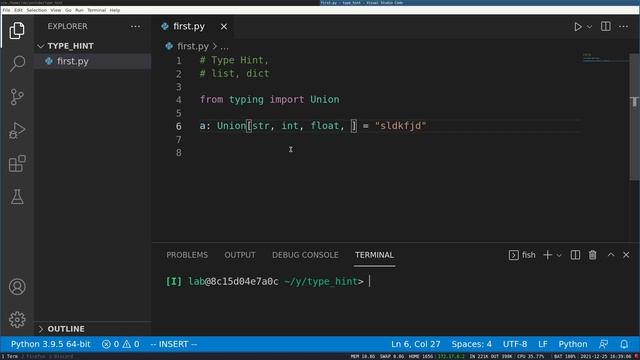Collapse the TYPE_HINT folder
The image size is (640, 360).
(x=93, y=46)
